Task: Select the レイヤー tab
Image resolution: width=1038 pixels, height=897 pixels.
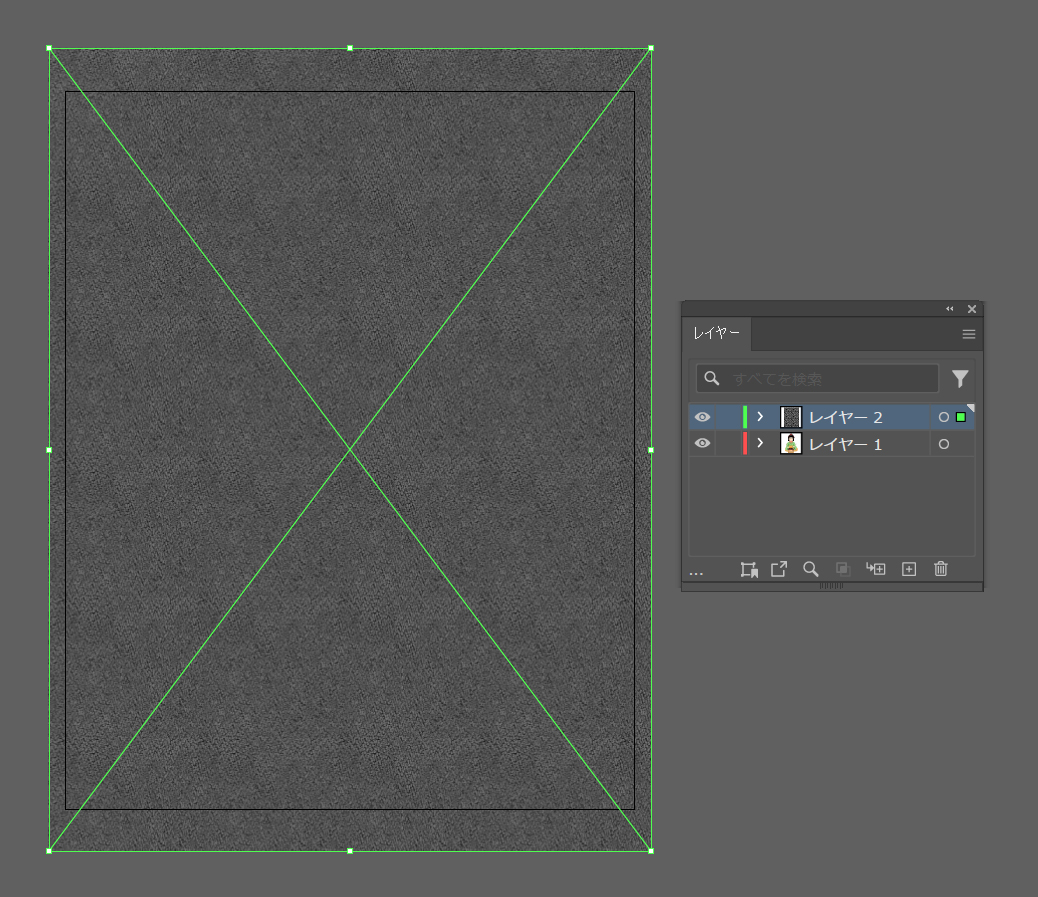Action: coord(717,334)
